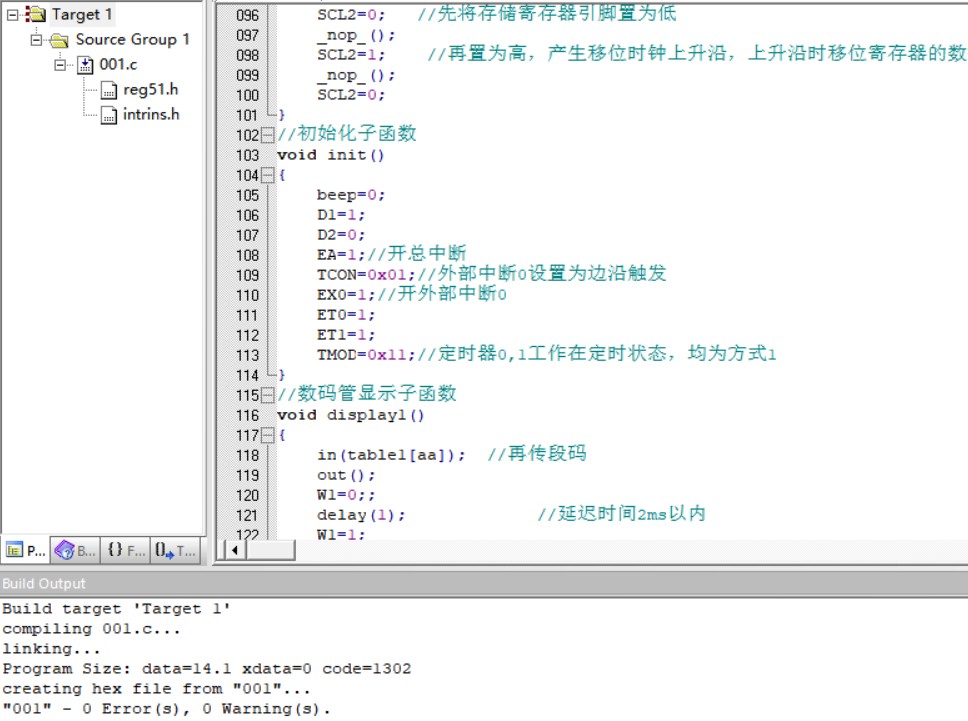The image size is (968, 721).
Task: Click the editor horizontal scrollbar thumb
Action: (270, 550)
